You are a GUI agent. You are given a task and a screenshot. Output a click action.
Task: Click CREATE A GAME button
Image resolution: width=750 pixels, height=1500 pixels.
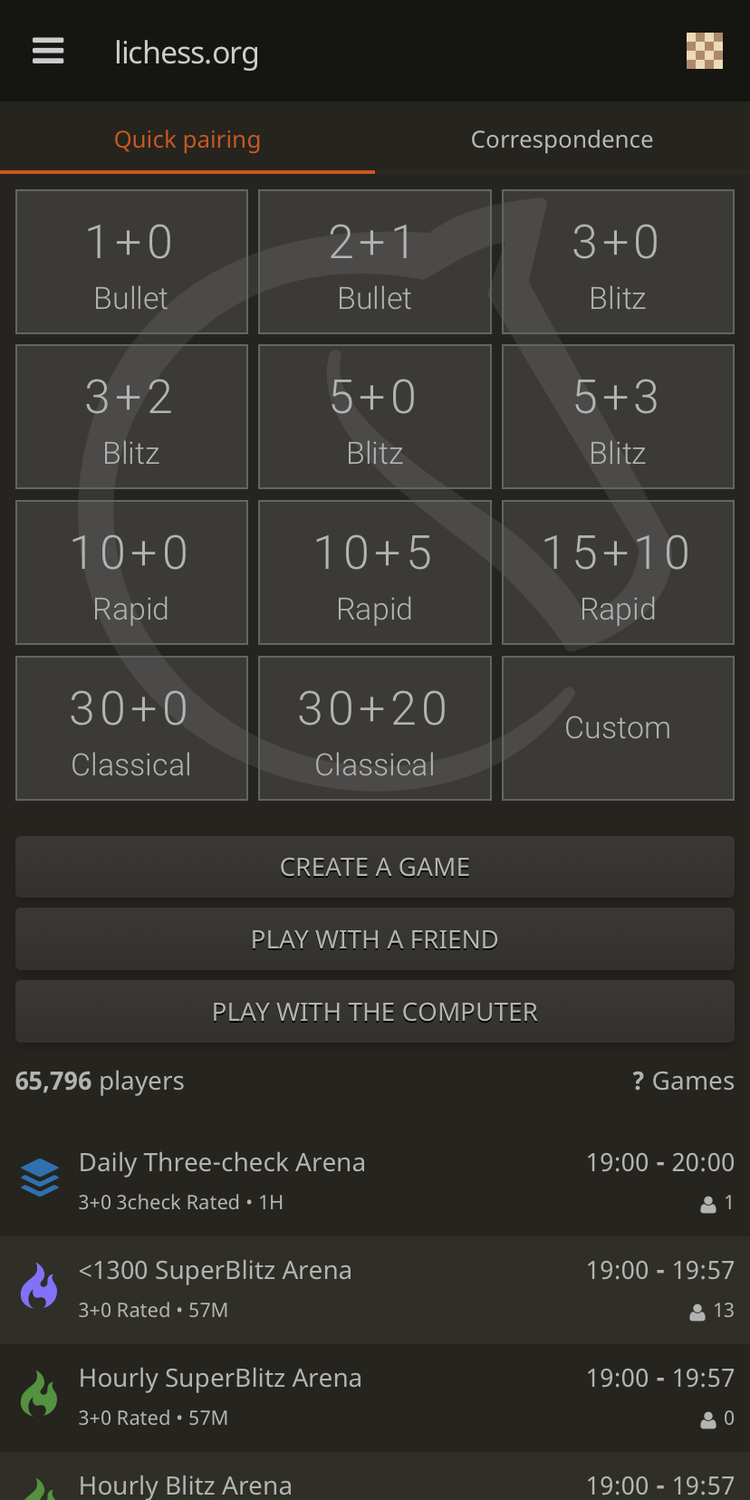pyautogui.click(x=375, y=867)
